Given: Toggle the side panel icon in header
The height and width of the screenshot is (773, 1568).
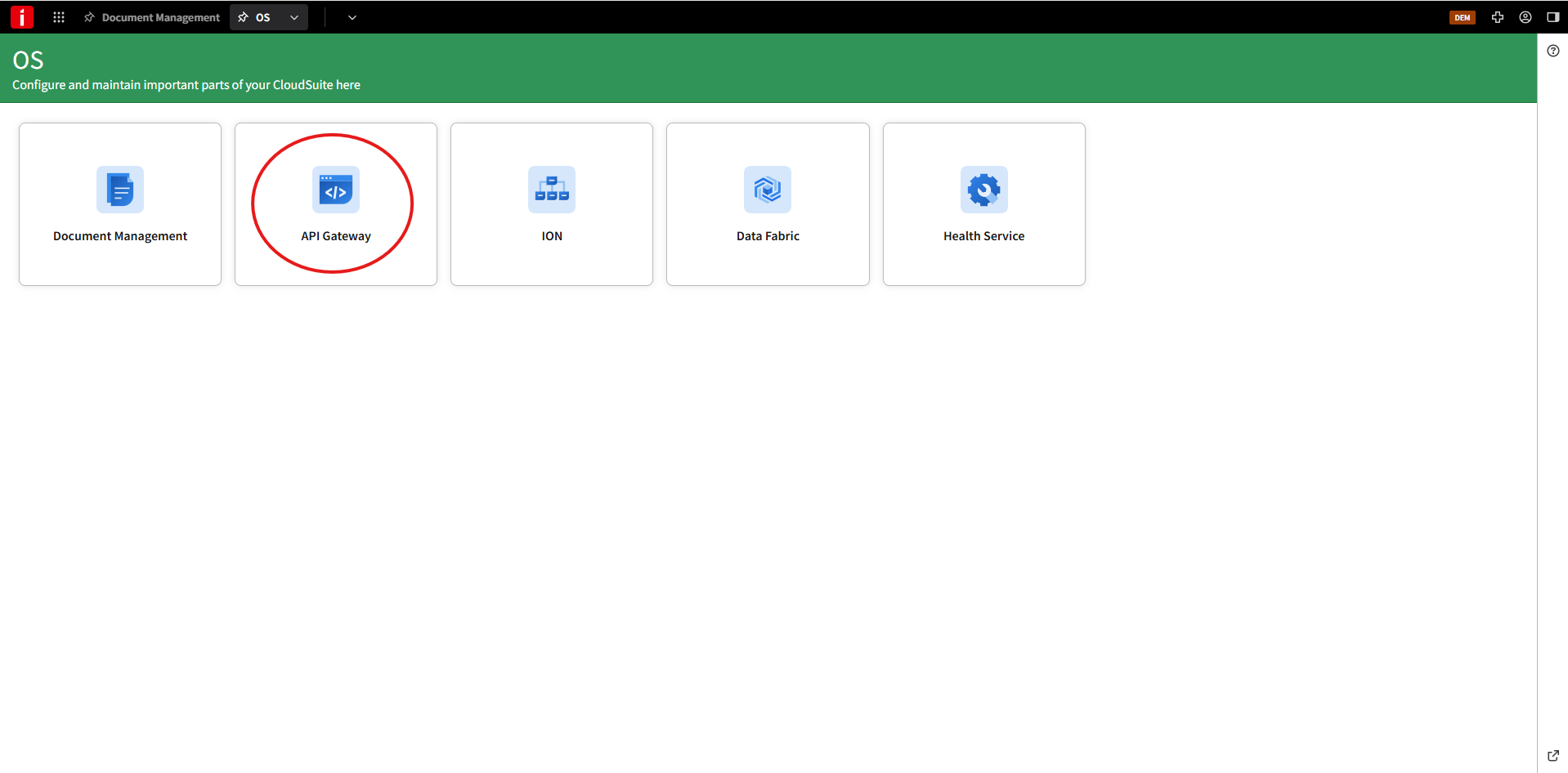Looking at the screenshot, I should coord(1553,17).
